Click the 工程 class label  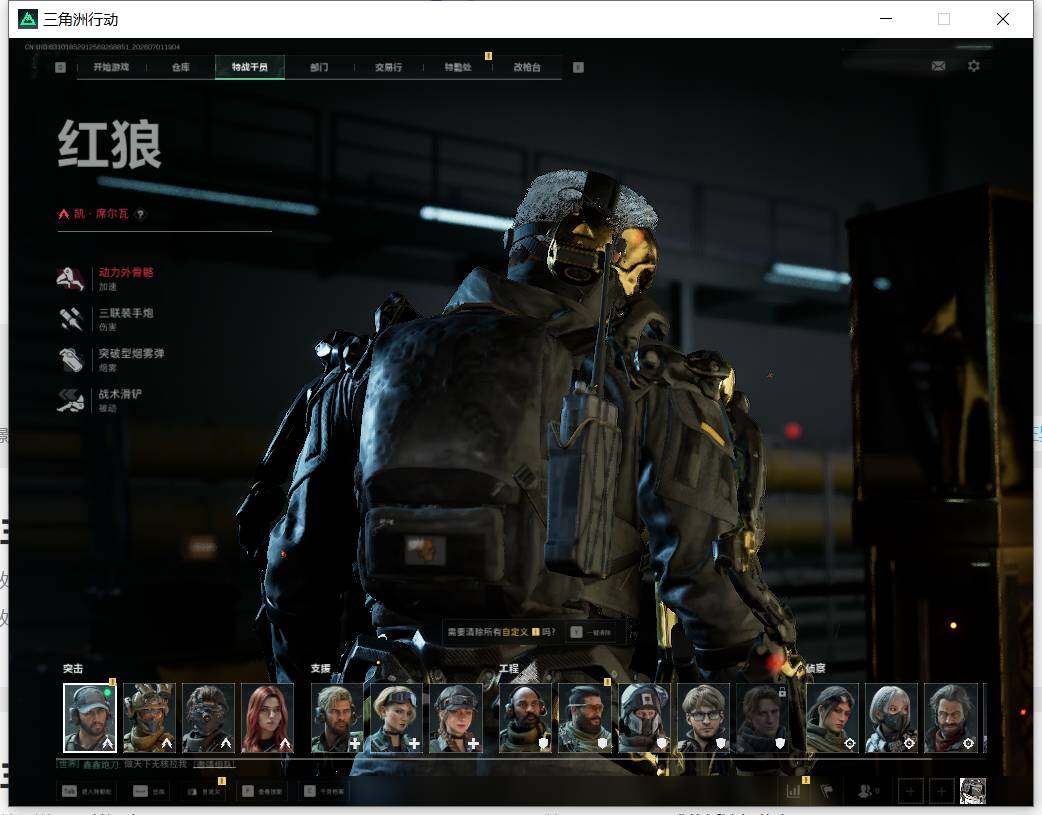509,669
